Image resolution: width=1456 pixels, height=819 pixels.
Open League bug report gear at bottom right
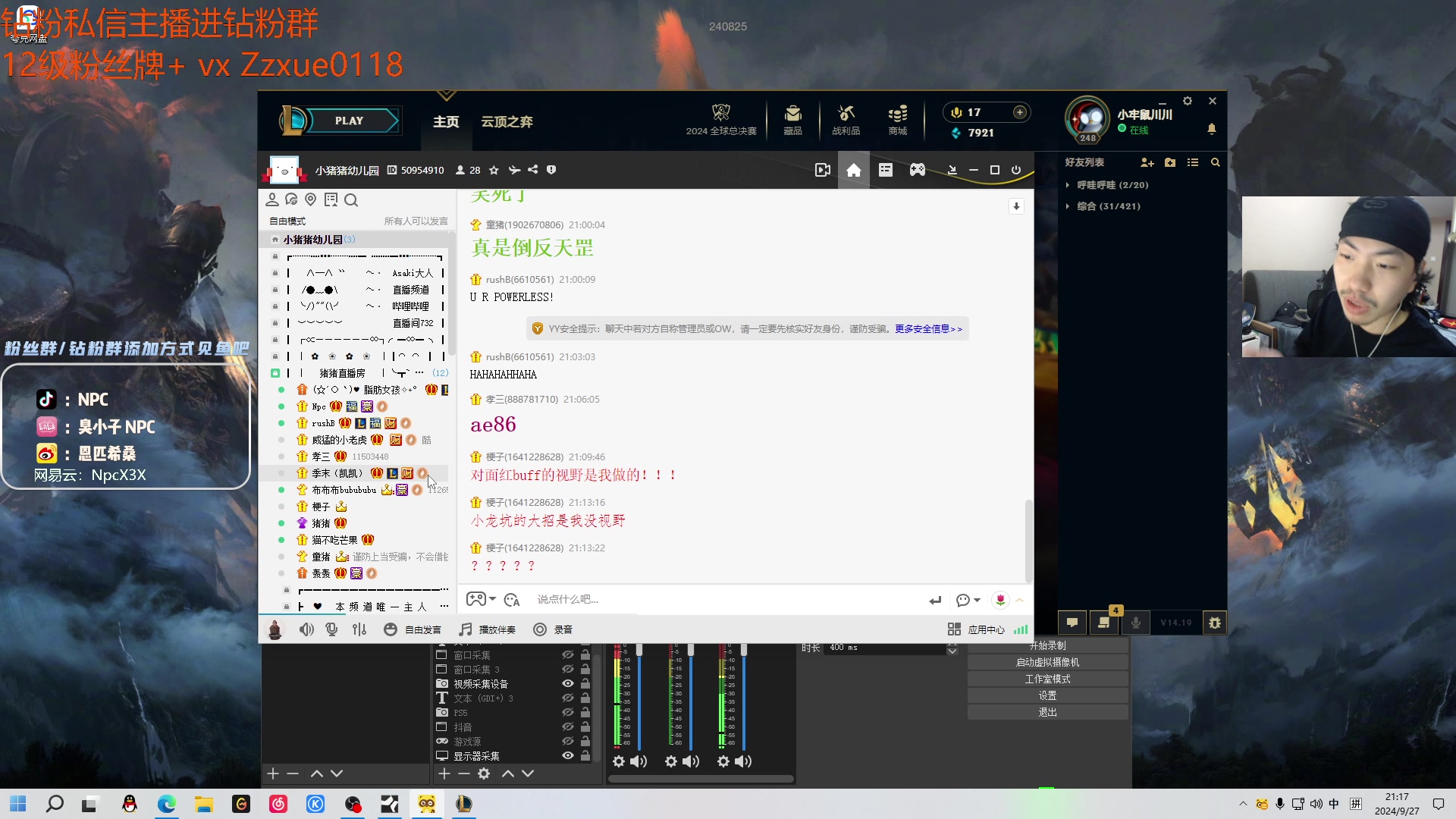1214,623
